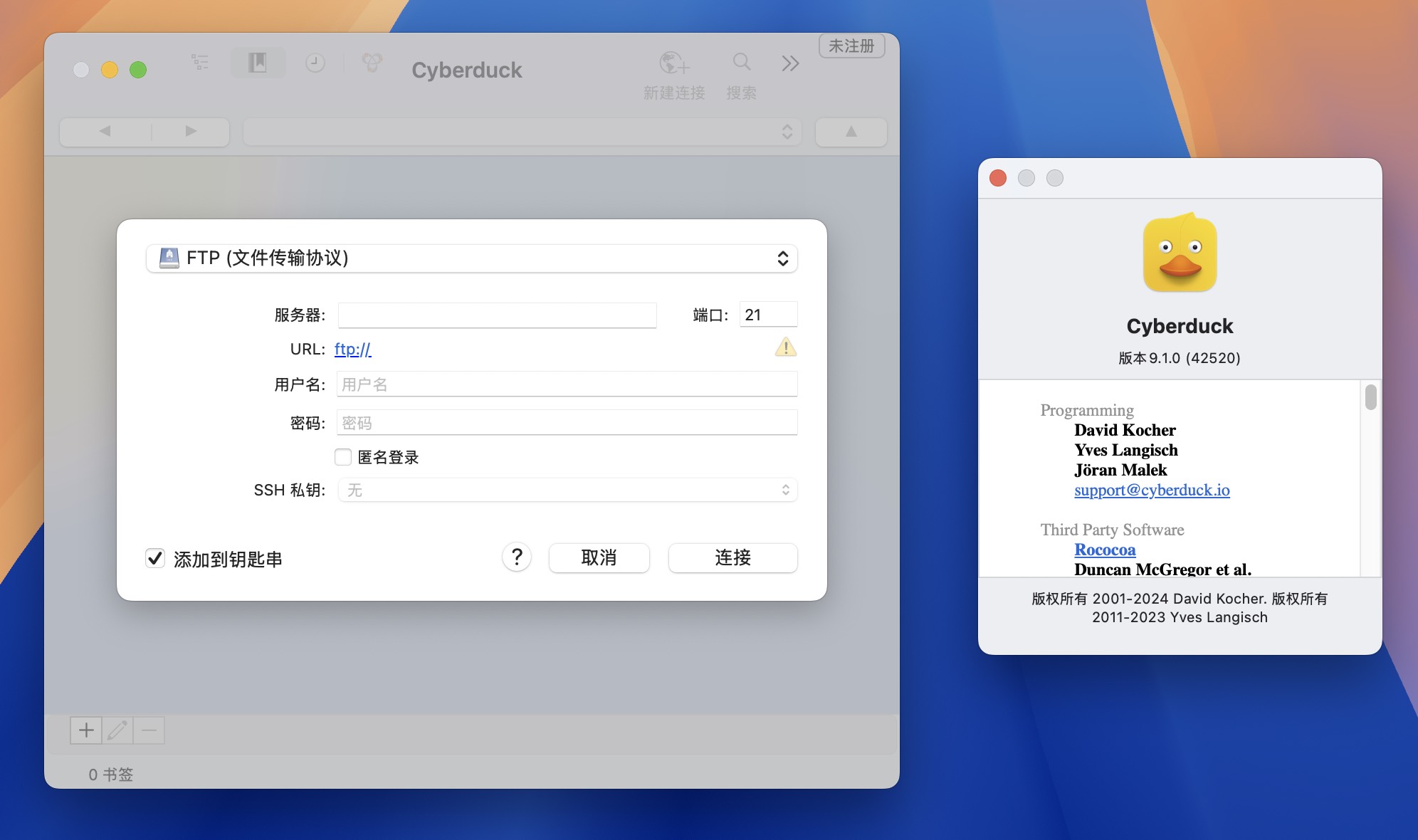Viewport: 1418px width, 840px height.
Task: Select the Bookmarks view icon in toolbar
Action: pyautogui.click(x=258, y=63)
